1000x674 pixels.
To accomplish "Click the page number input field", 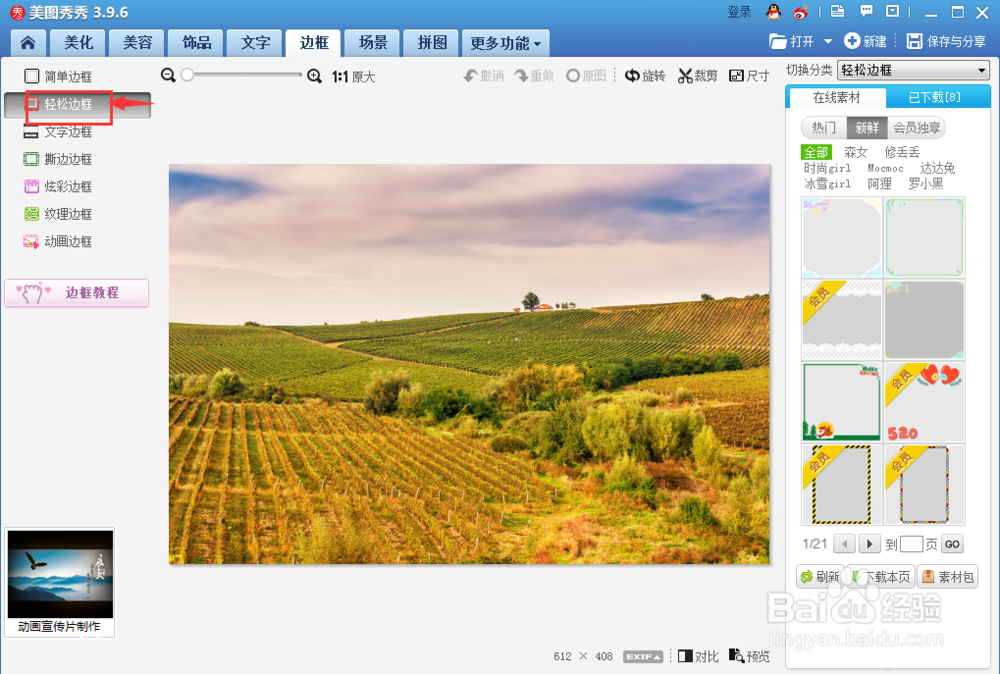I will 911,544.
